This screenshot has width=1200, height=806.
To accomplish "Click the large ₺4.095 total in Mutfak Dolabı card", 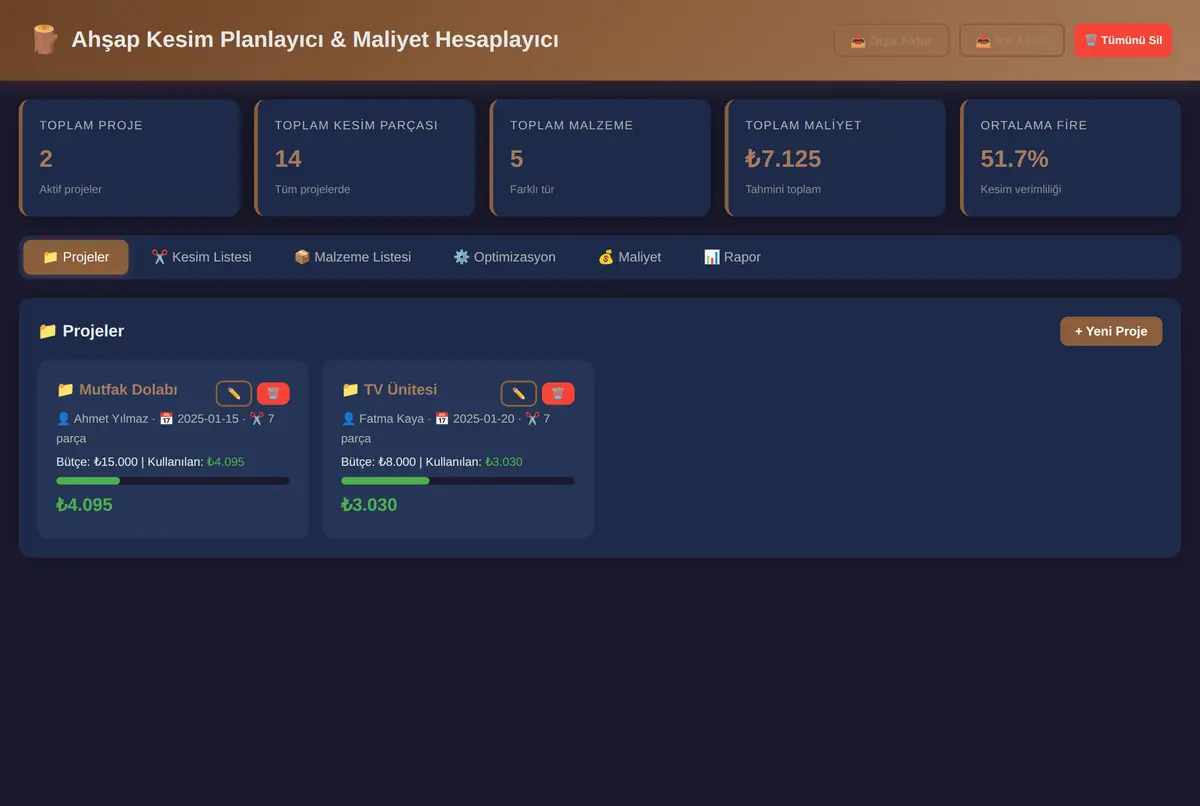I will click(x=84, y=505).
